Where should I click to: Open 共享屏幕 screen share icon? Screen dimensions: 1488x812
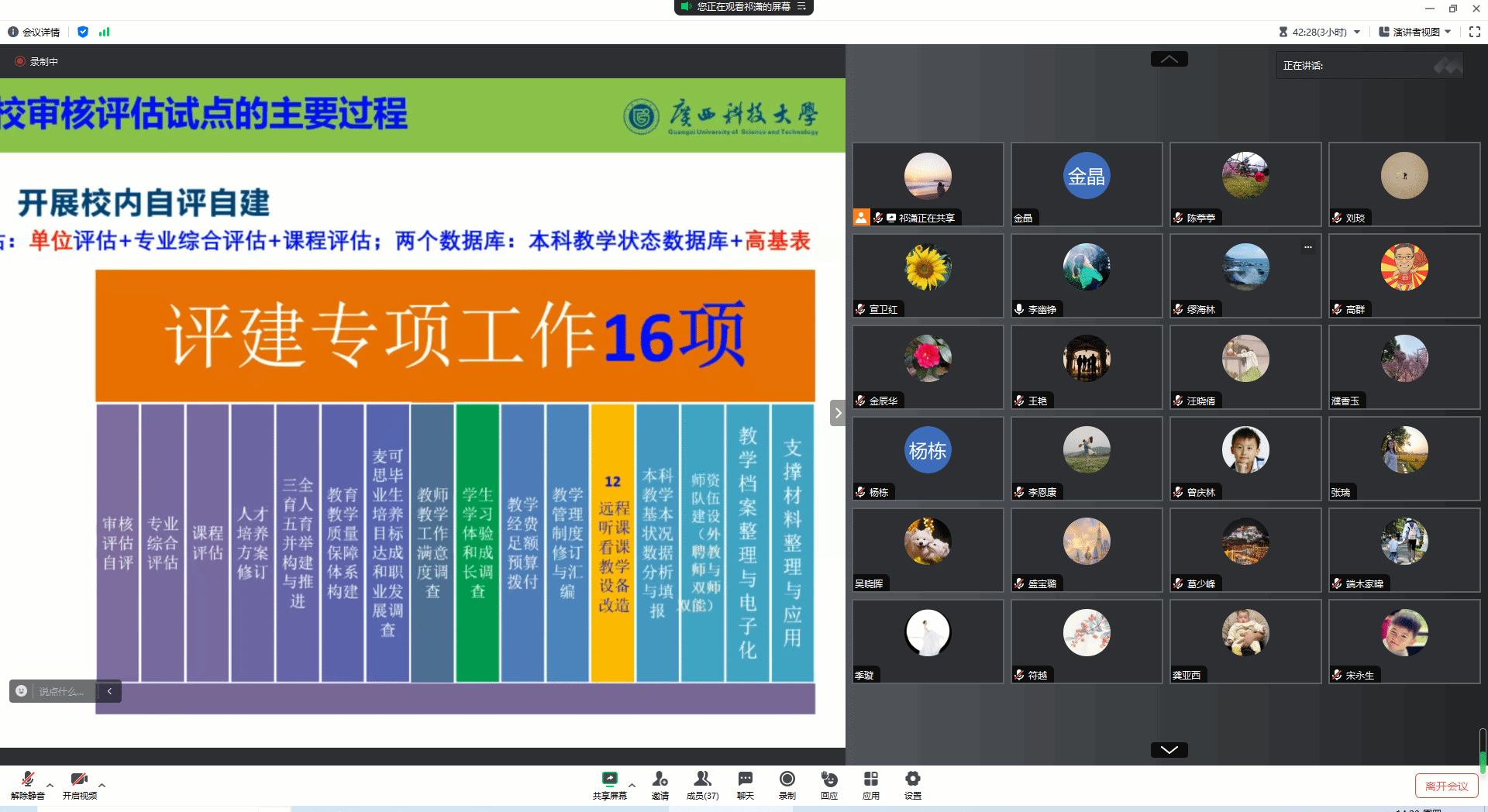pos(610,783)
